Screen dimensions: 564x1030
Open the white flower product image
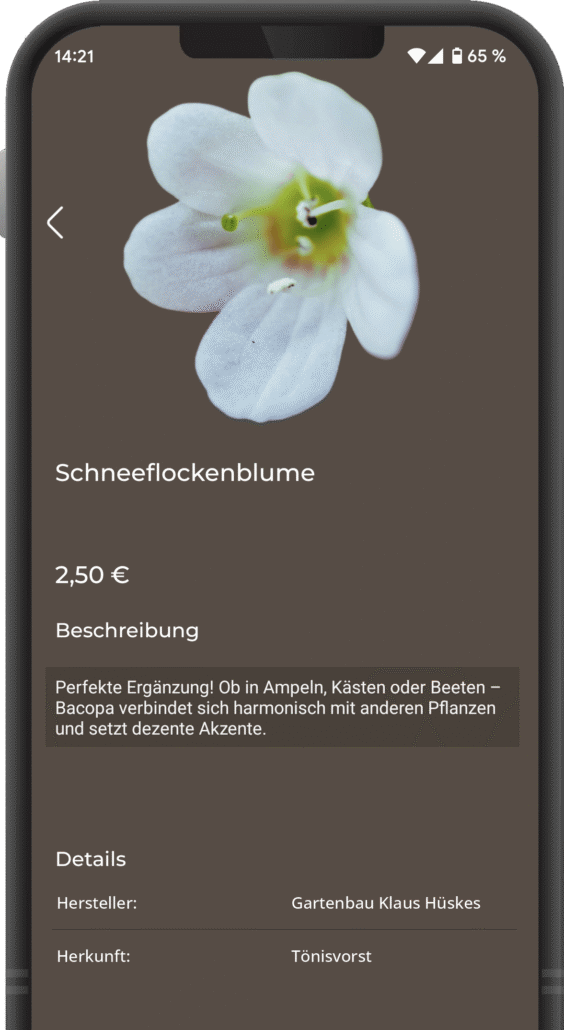click(271, 246)
